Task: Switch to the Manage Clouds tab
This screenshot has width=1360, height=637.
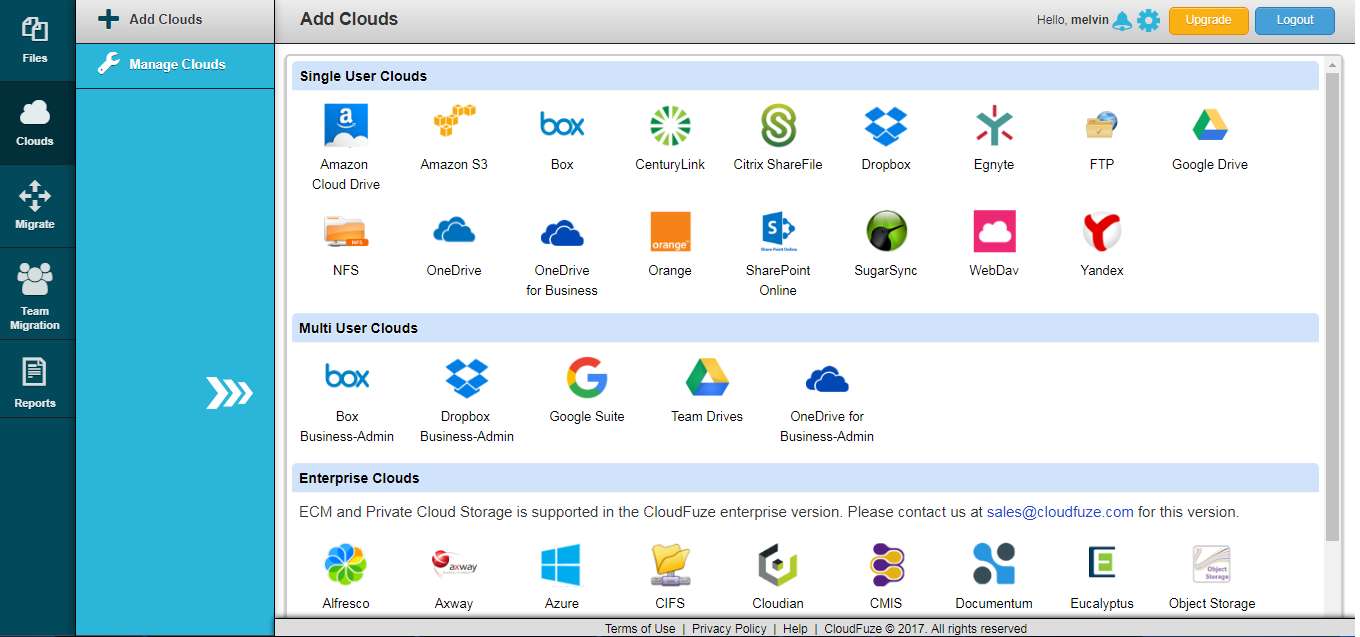Action: click(175, 65)
